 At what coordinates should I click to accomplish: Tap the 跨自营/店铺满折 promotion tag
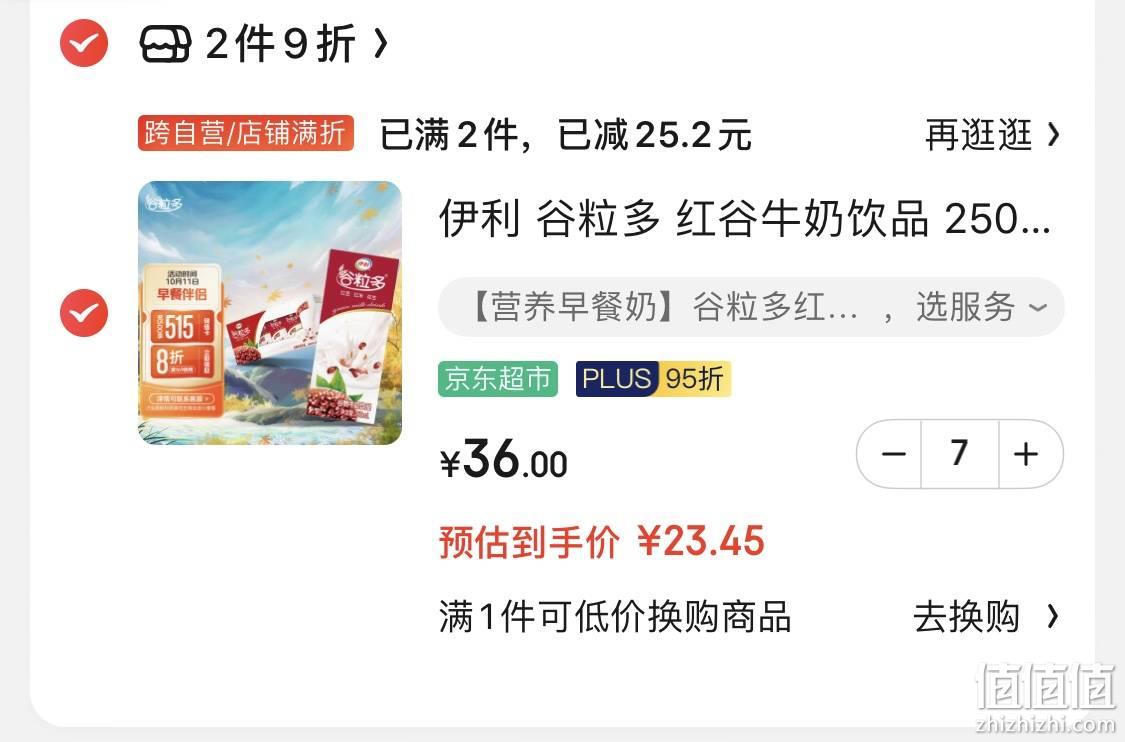tap(245, 133)
